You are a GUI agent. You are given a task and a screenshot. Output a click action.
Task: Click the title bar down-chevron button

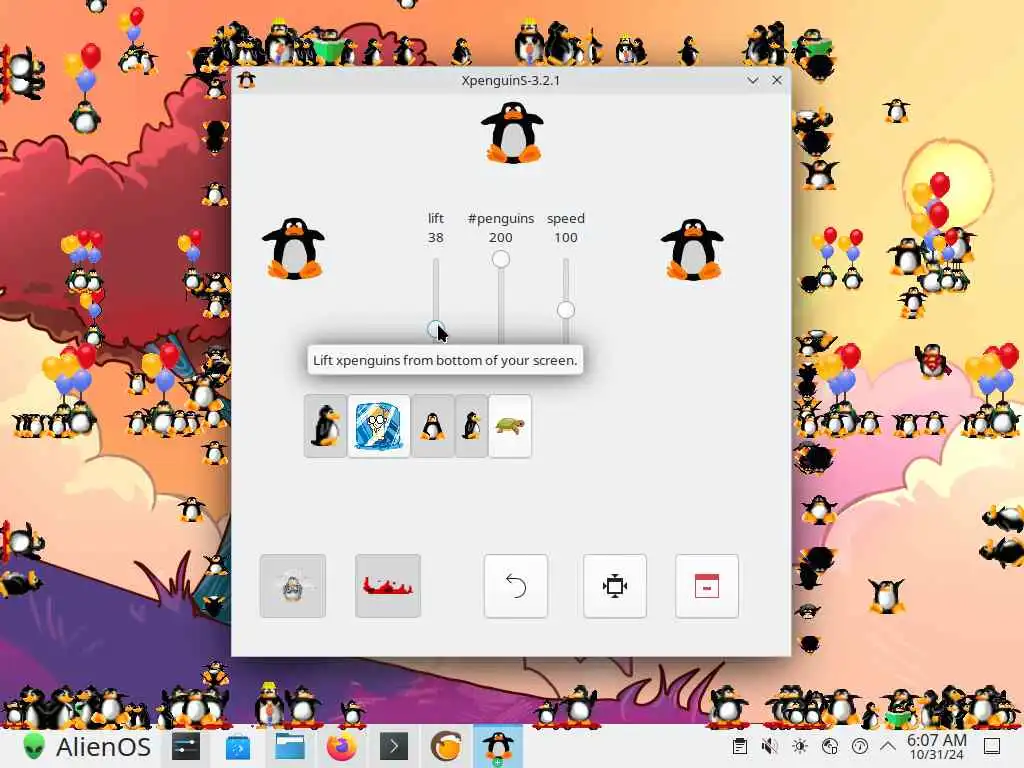pyautogui.click(x=752, y=80)
